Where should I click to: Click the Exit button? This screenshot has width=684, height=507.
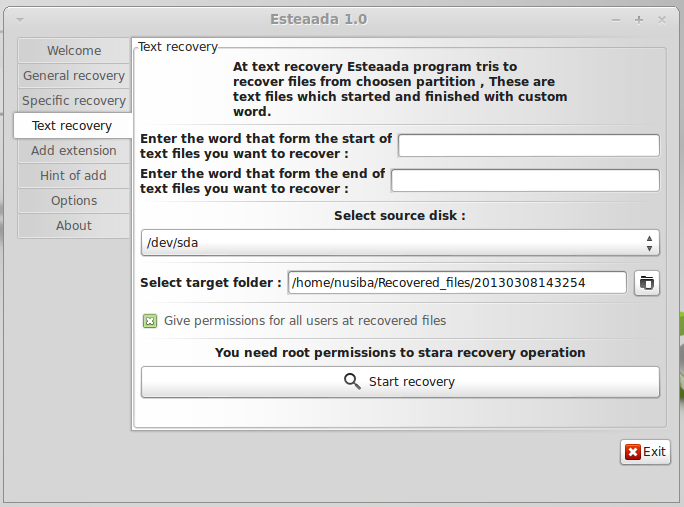point(645,452)
